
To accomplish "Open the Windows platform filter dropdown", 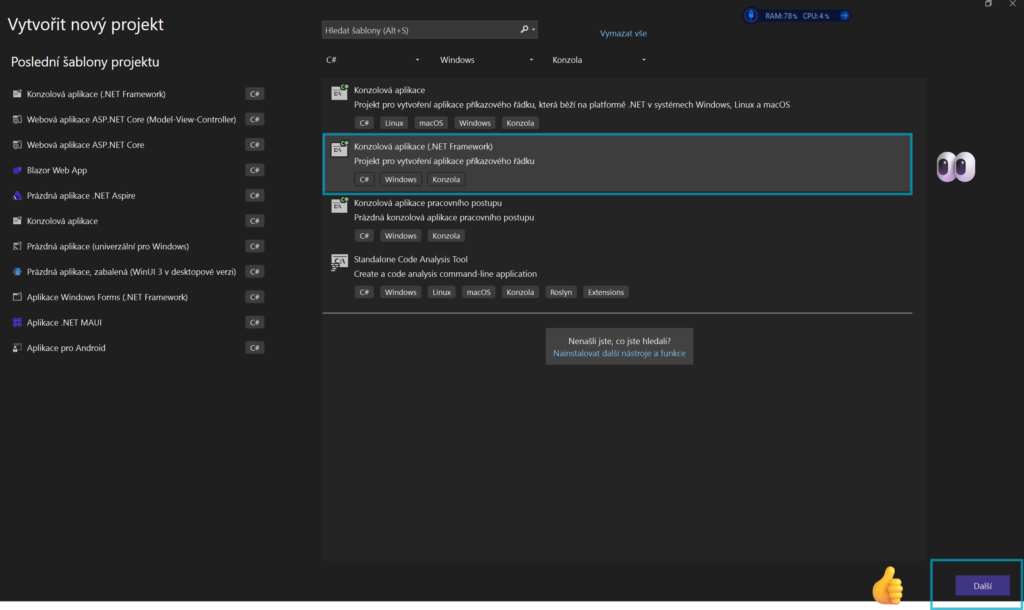I will coord(486,60).
